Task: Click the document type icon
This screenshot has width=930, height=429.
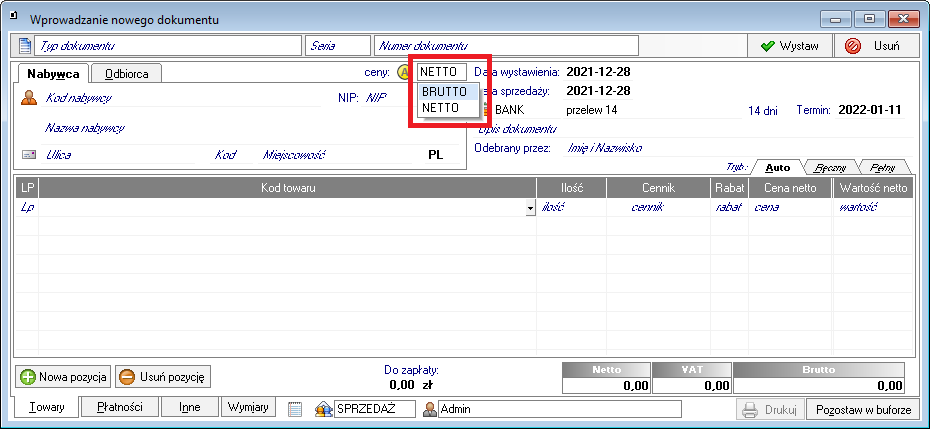Action: coord(25,46)
